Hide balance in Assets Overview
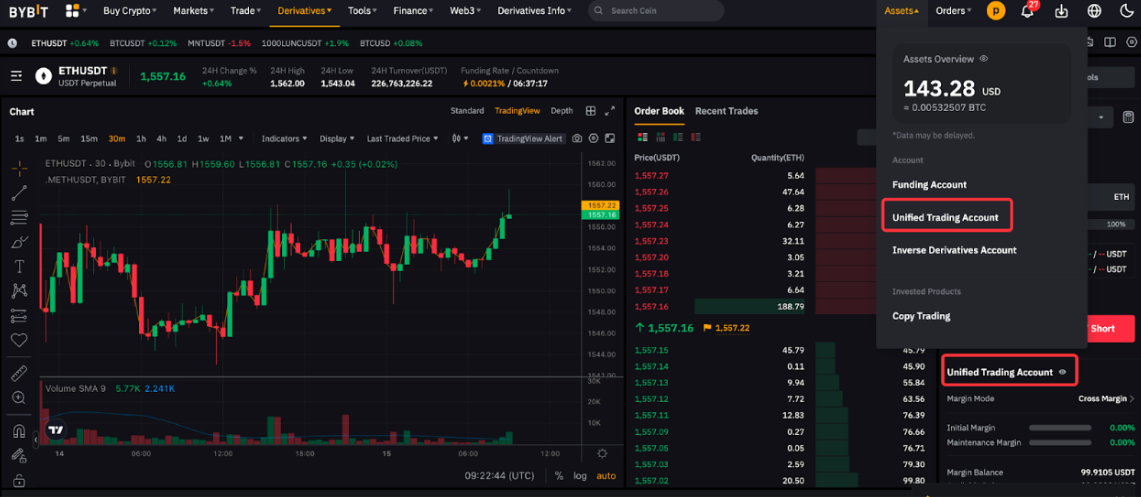1141x497 pixels. click(x=984, y=59)
